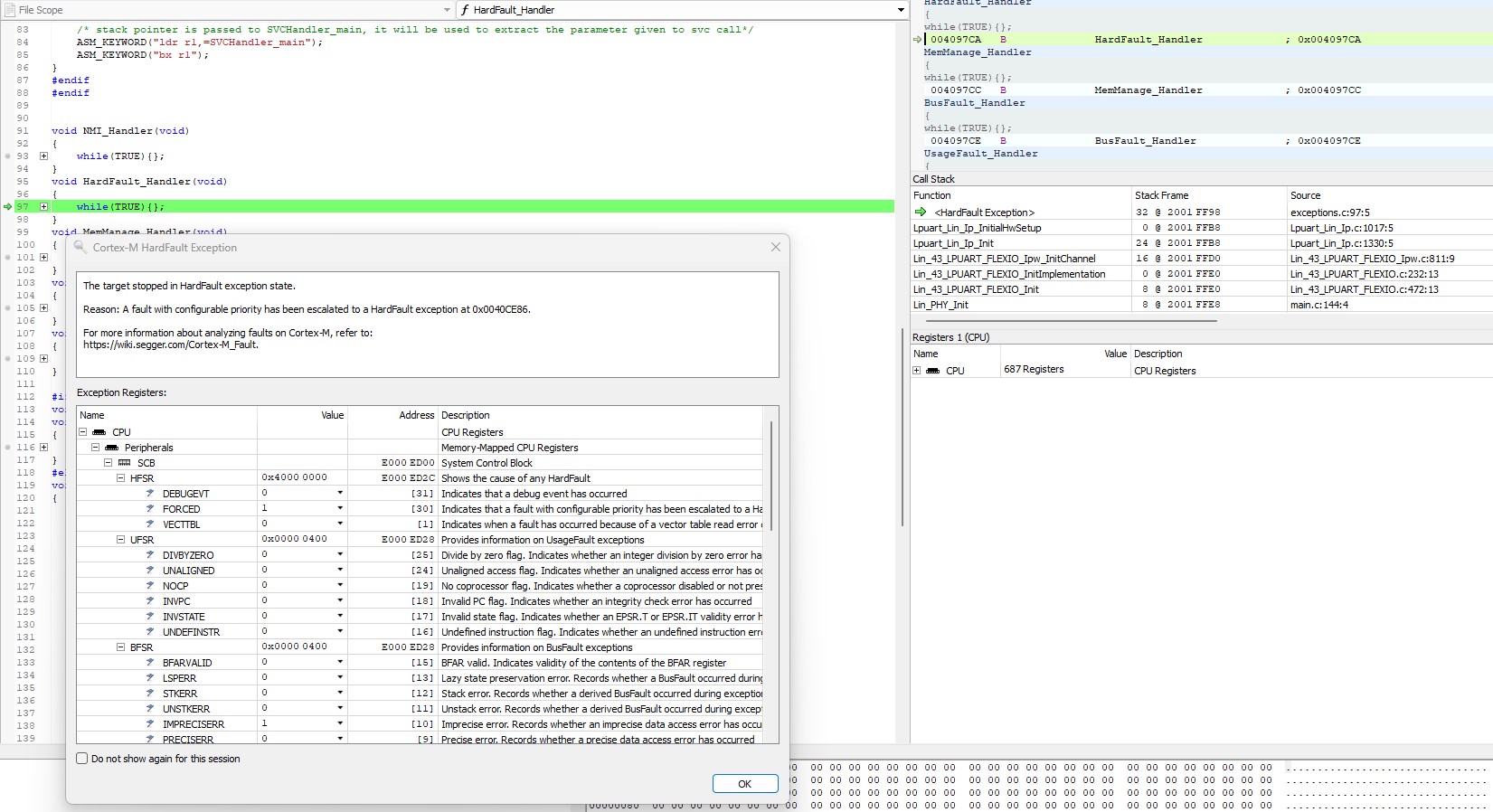
Task: Click the search icon in HardFault Exception dialog title
Action: (x=80, y=247)
